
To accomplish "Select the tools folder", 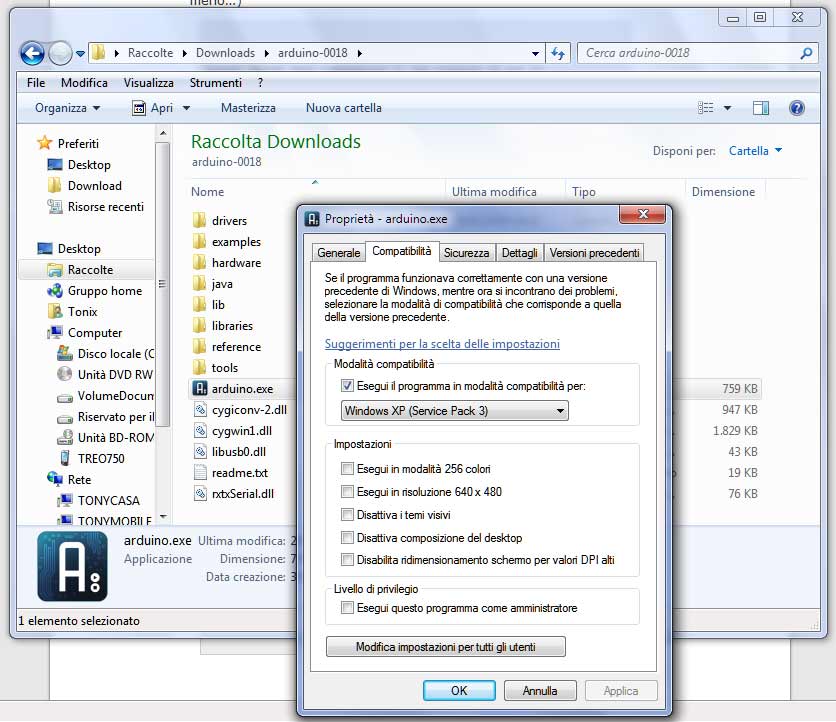I will 215,367.
